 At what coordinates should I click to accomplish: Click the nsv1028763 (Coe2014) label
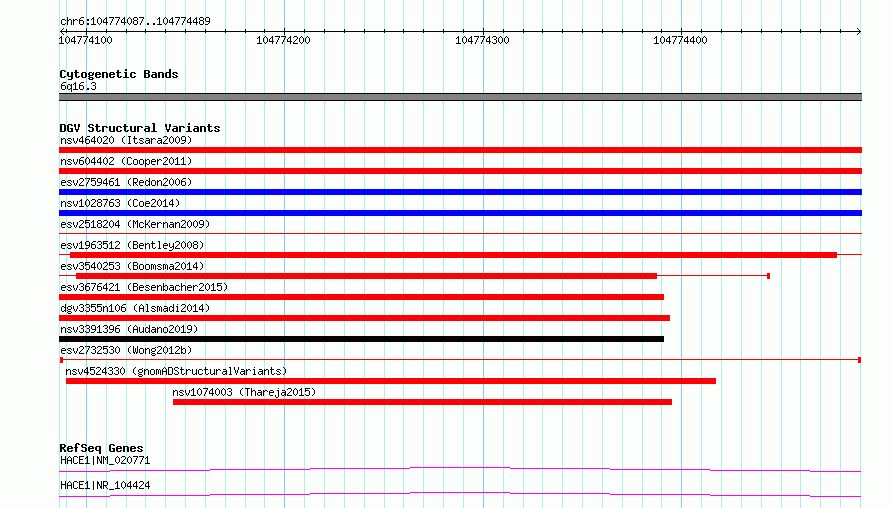[x=120, y=203]
